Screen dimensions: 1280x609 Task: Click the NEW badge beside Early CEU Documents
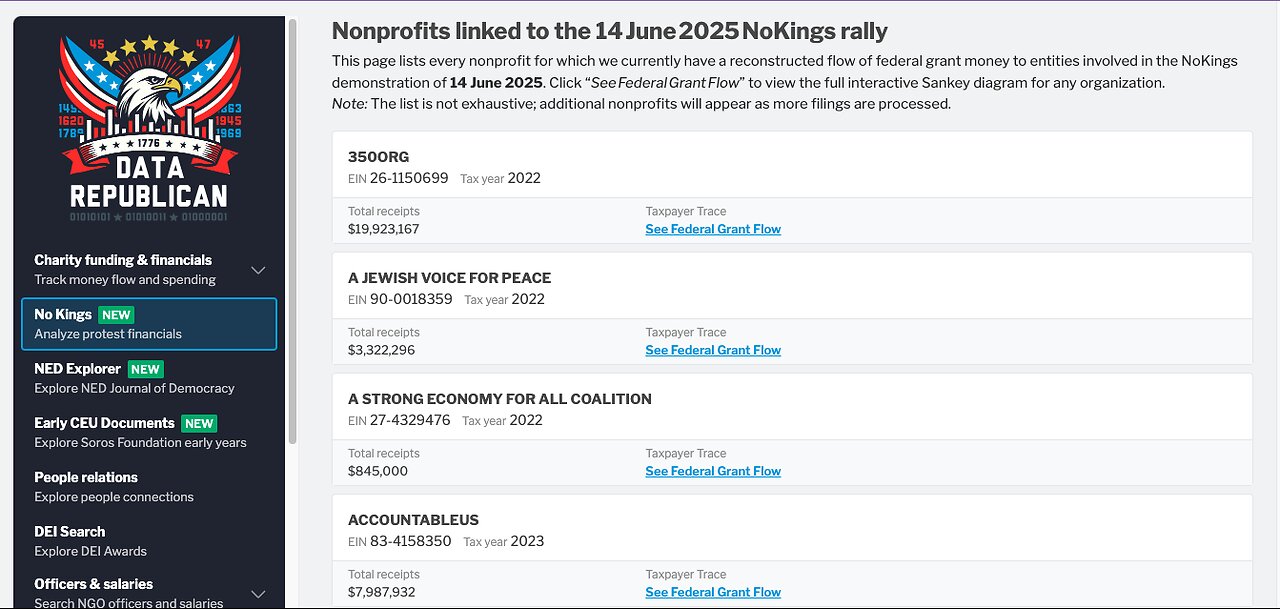click(x=199, y=424)
